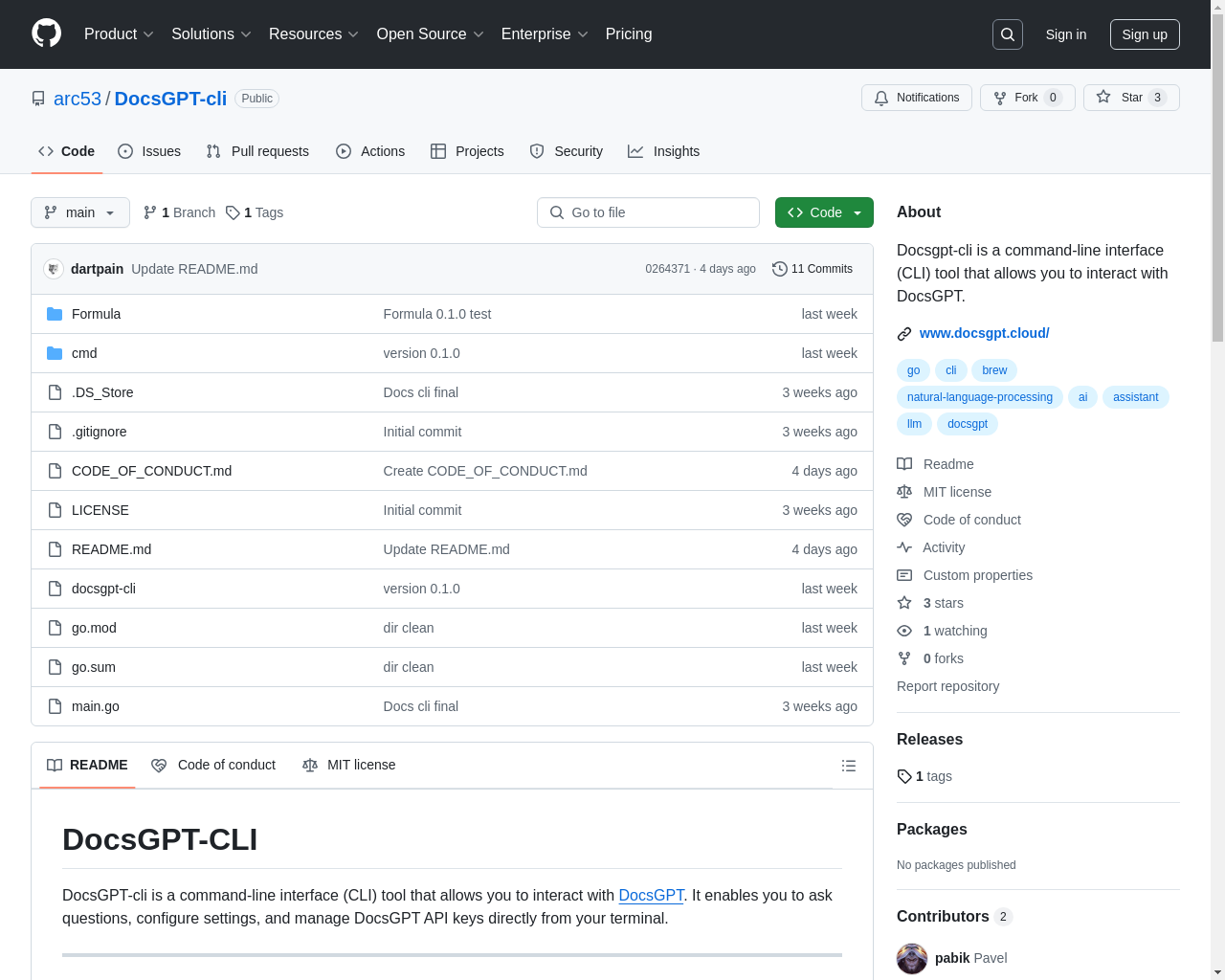This screenshot has width=1225, height=980.
Task: Open README outline list icon
Action: (x=849, y=766)
